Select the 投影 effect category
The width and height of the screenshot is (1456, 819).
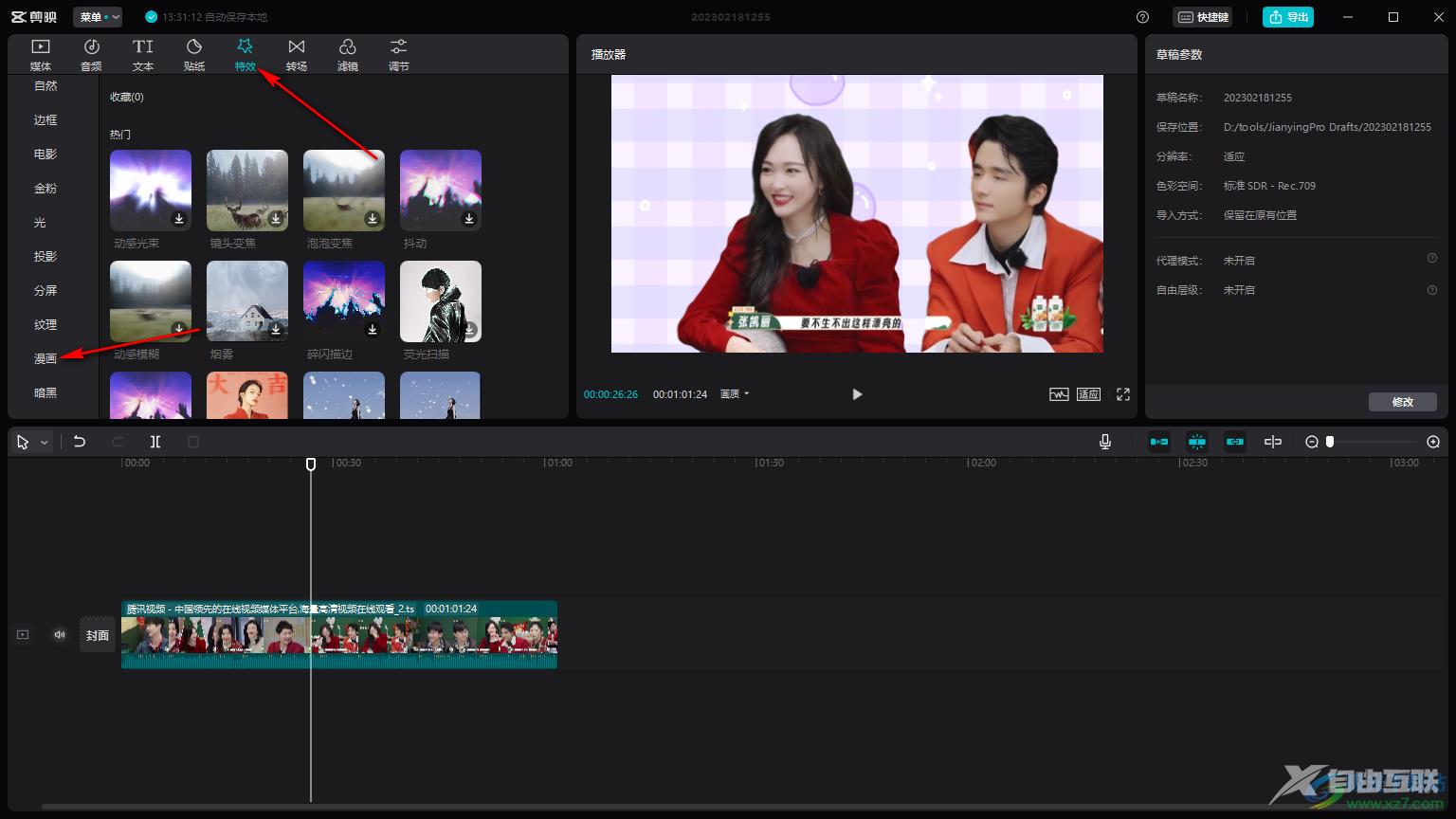point(45,256)
